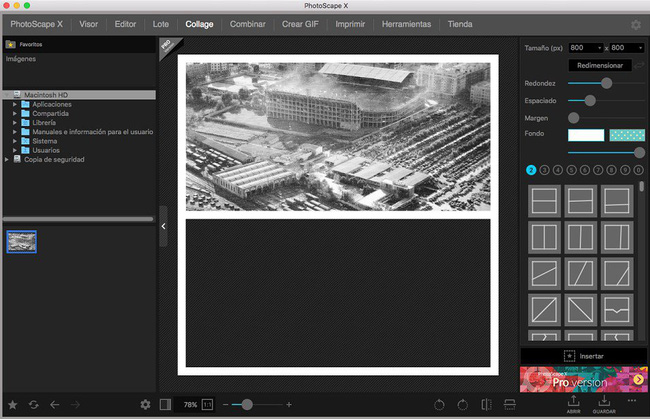Click GUARDAR save icon
The width and height of the screenshot is (650, 419).
click(604, 404)
